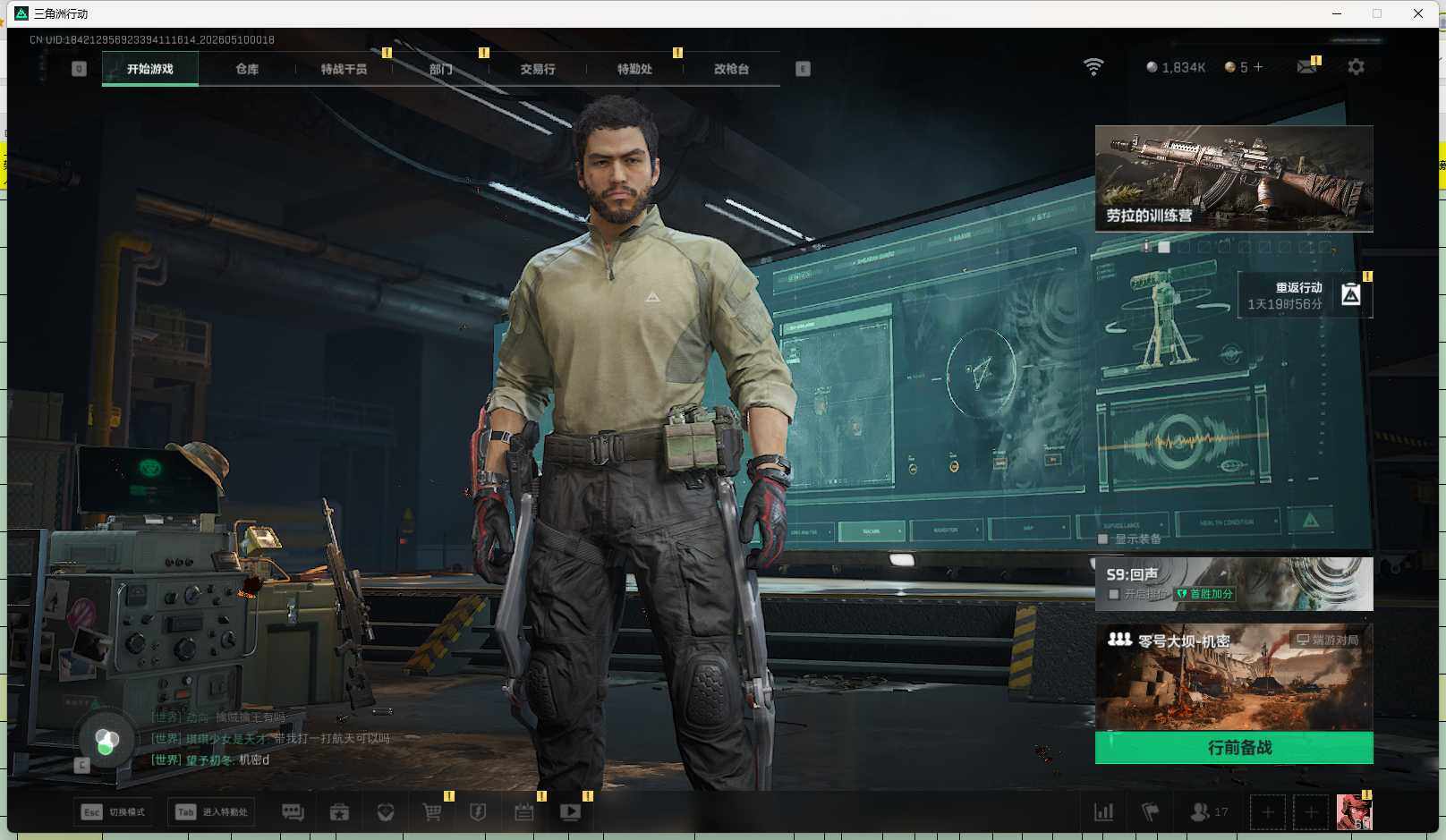Open the mail inbox envelope icon
Viewport: 1446px width, 840px height.
tap(1306, 67)
